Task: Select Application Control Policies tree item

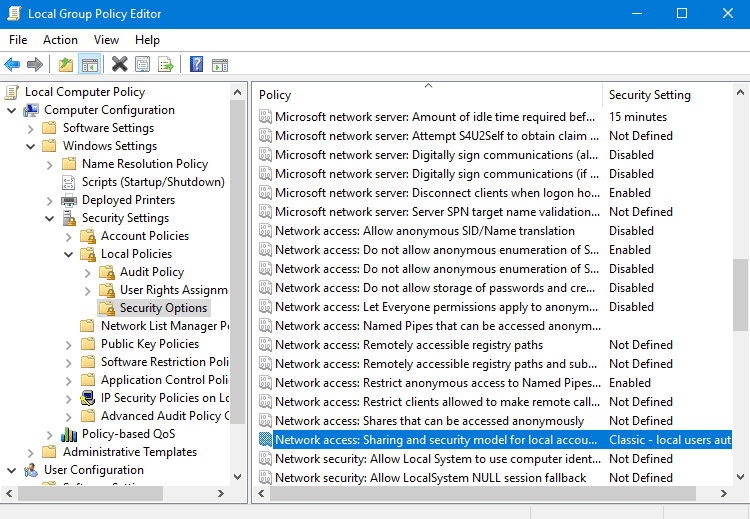Action: [x=164, y=380]
